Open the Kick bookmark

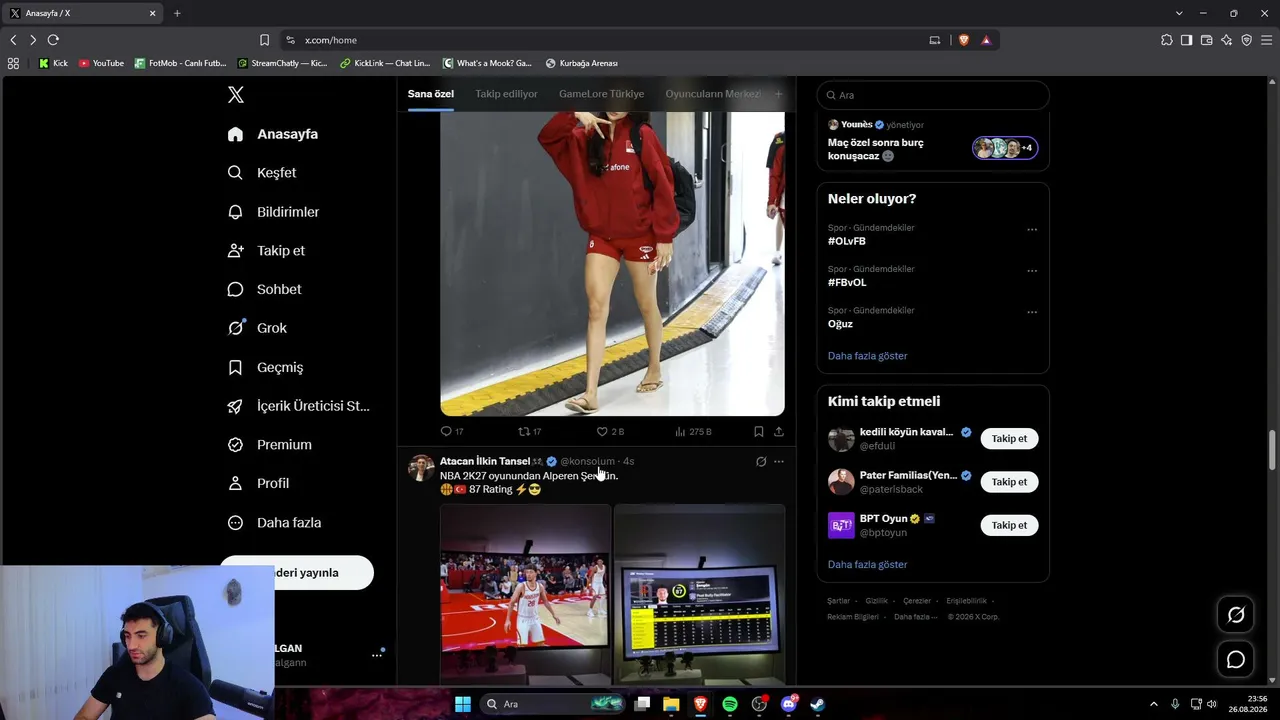point(53,63)
